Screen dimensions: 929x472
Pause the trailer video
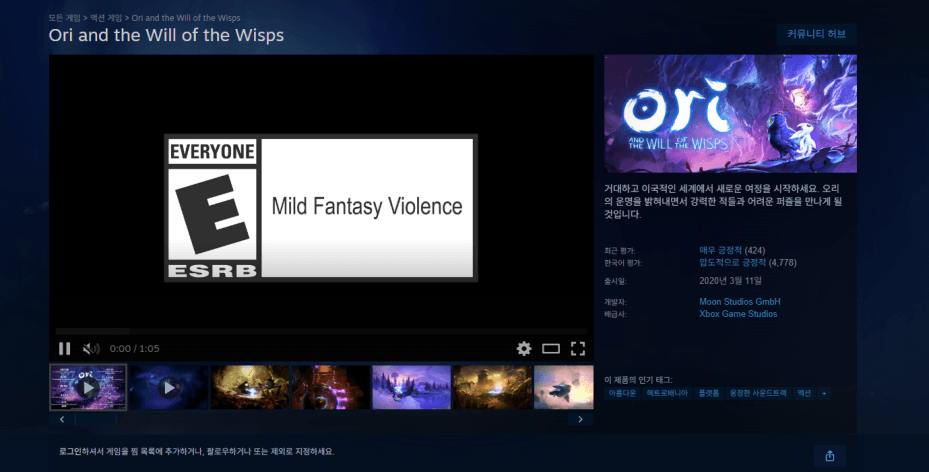point(65,348)
